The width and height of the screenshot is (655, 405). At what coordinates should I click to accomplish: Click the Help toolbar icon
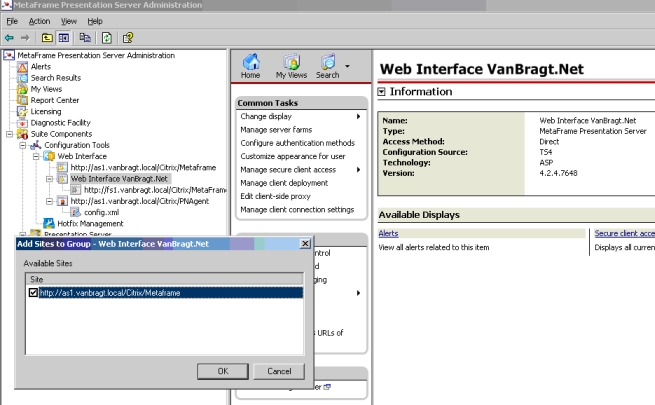pos(128,38)
